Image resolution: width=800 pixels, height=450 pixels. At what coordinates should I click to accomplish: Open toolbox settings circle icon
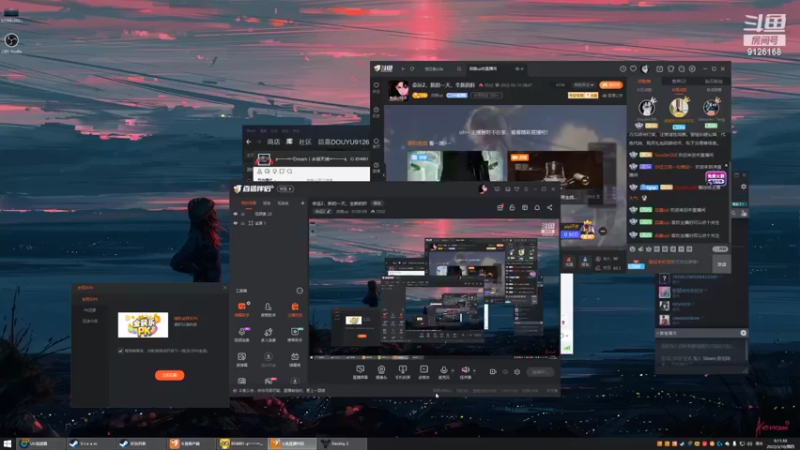(299, 290)
